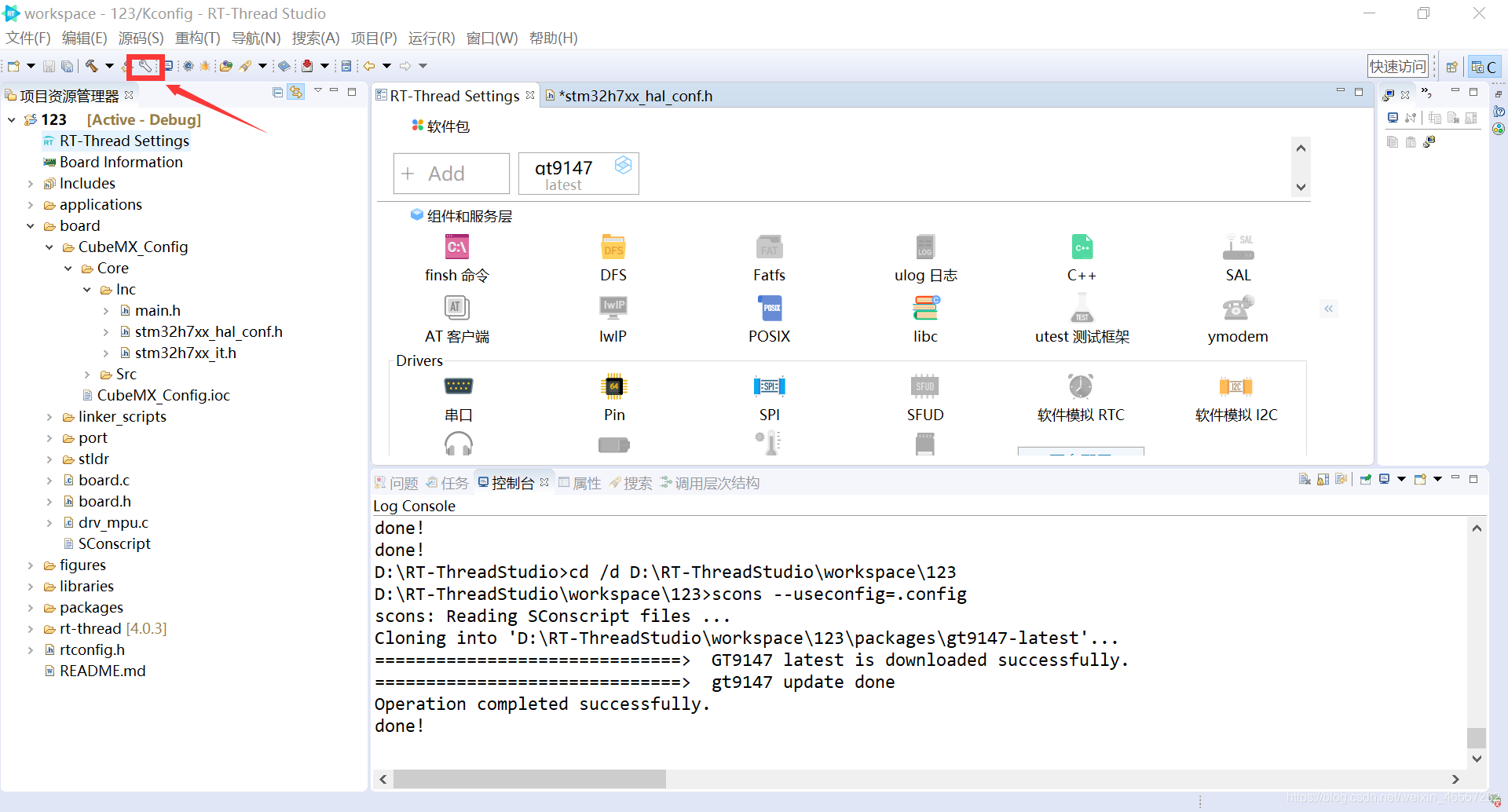Open the 软件模拟 I2C driver
The width and height of the screenshot is (1508, 812).
(x=1236, y=398)
